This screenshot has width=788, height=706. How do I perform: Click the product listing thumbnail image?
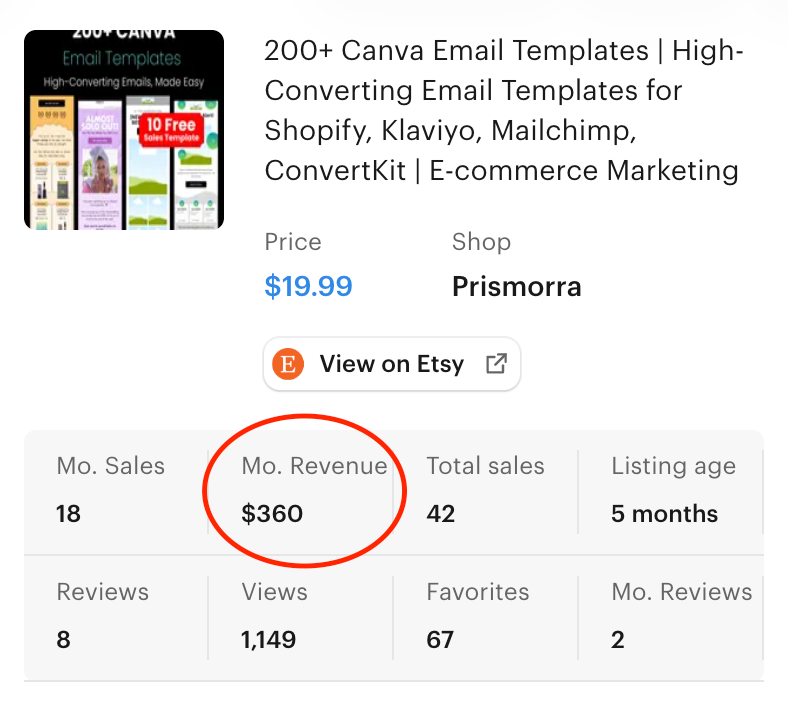[124, 130]
